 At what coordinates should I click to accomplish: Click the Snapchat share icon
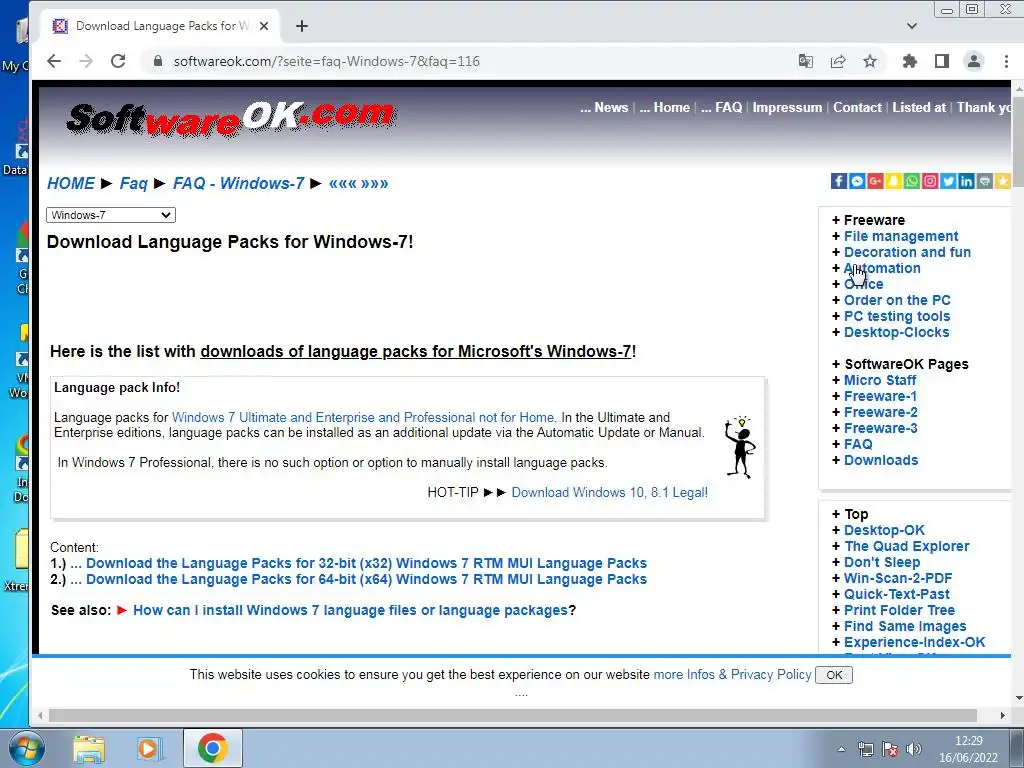pyautogui.click(x=893, y=181)
